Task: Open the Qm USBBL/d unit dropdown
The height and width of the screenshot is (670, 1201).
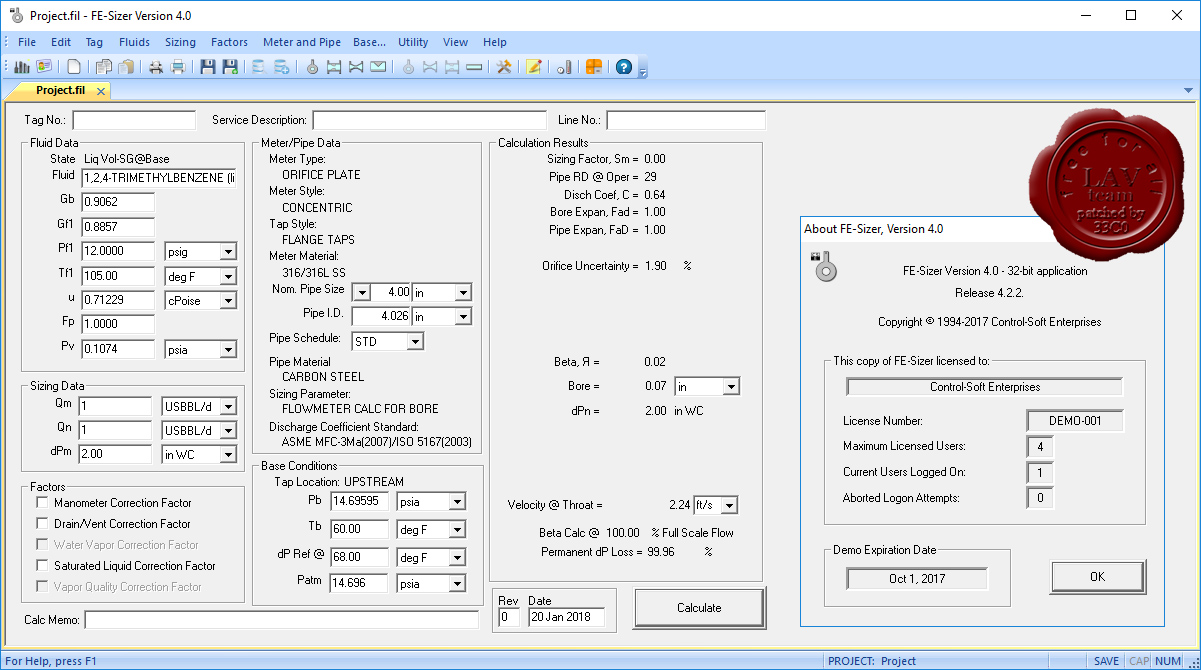Action: pyautogui.click(x=228, y=406)
